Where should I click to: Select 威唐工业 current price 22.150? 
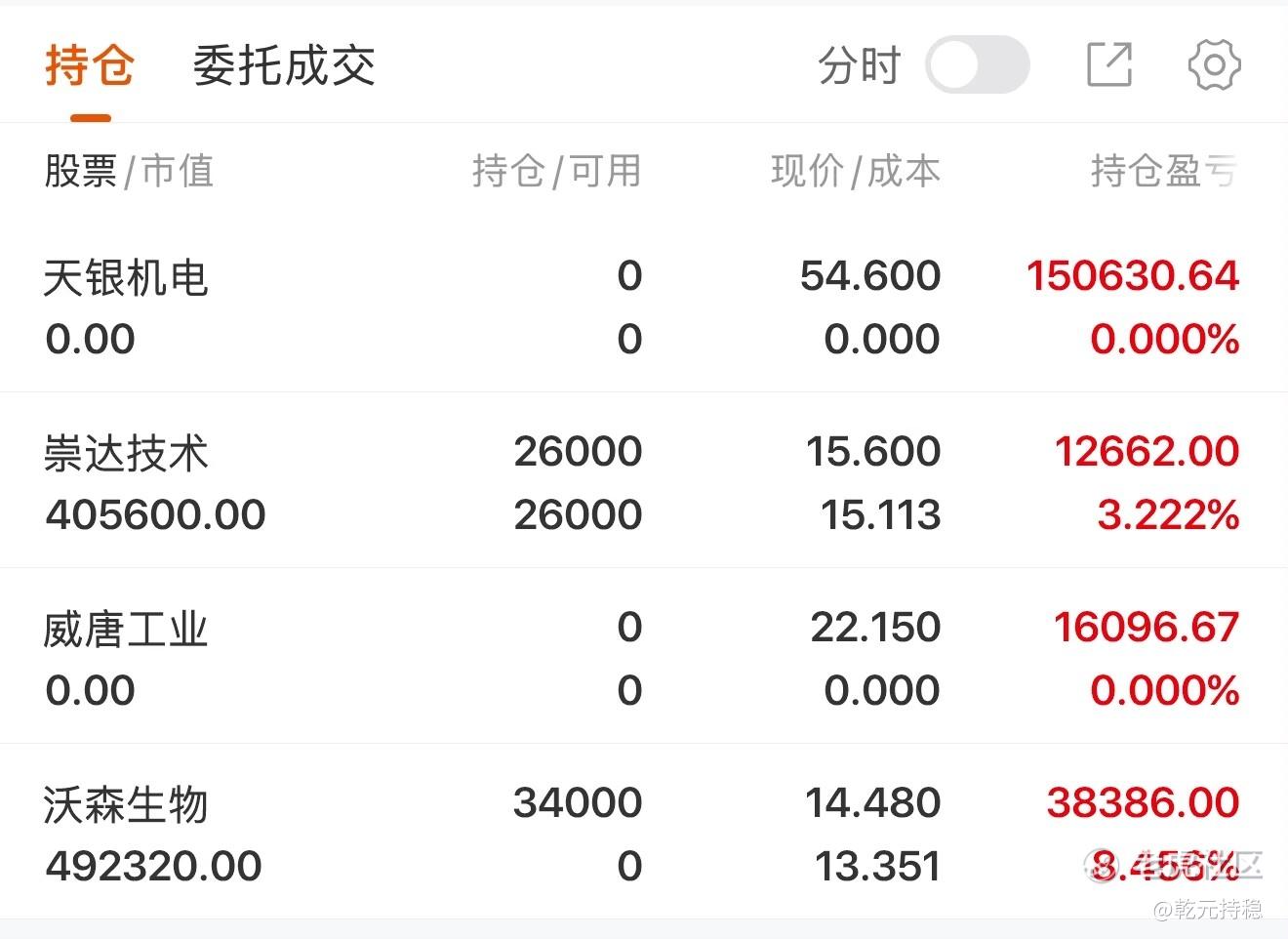[875, 627]
